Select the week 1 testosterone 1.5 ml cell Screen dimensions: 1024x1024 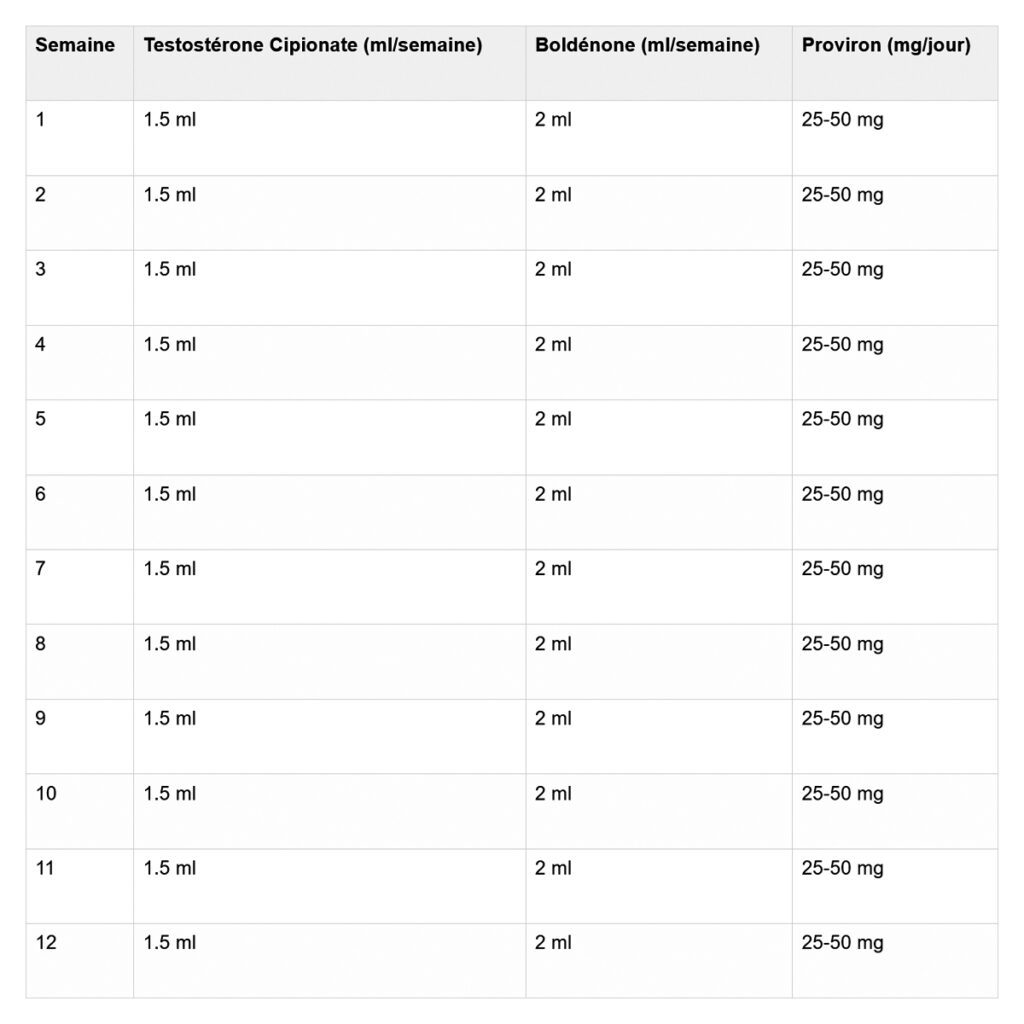[170, 120]
